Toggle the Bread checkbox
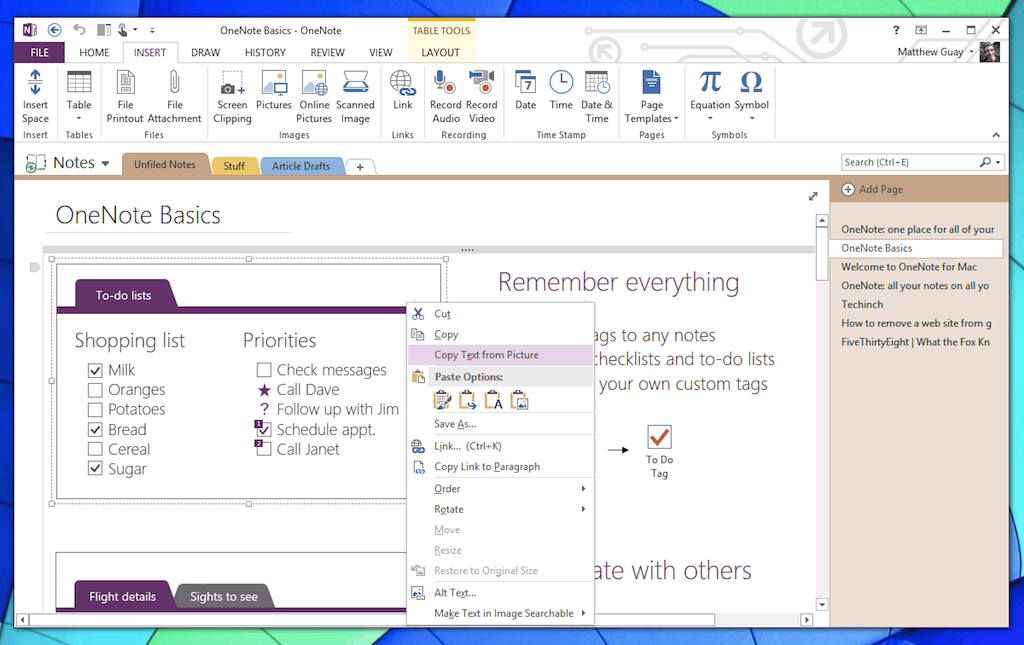 coord(95,429)
